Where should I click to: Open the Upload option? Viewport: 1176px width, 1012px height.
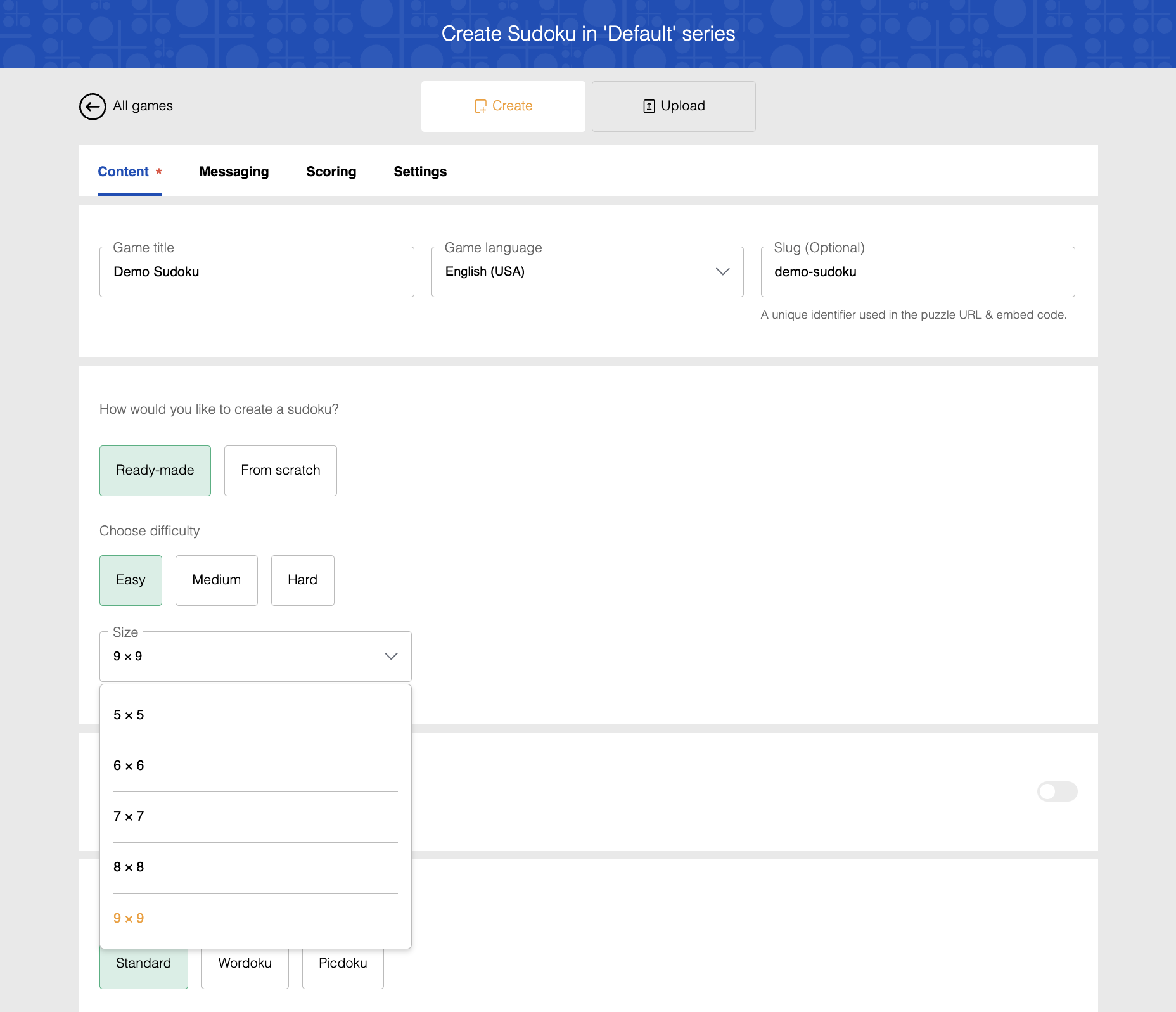674,106
